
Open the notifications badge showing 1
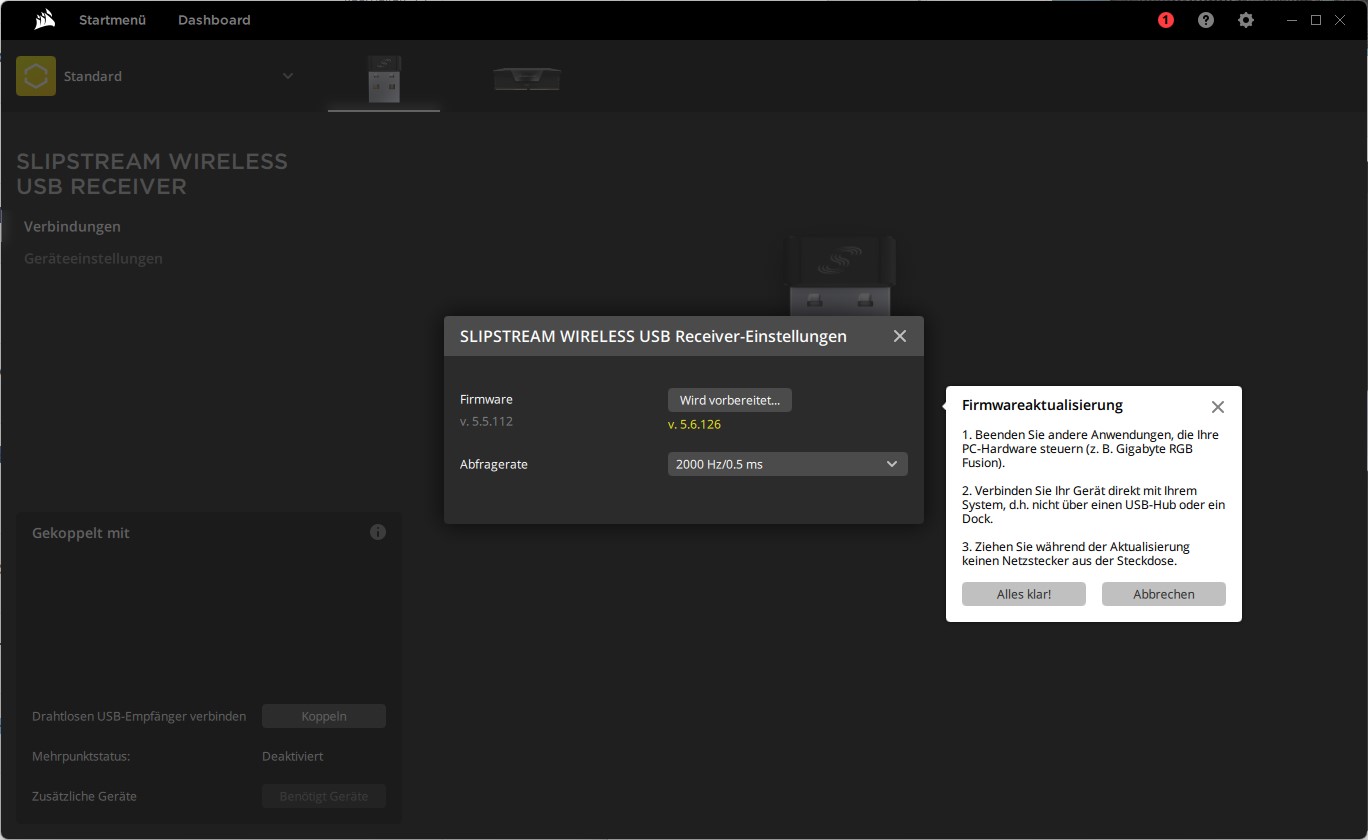[1165, 19]
